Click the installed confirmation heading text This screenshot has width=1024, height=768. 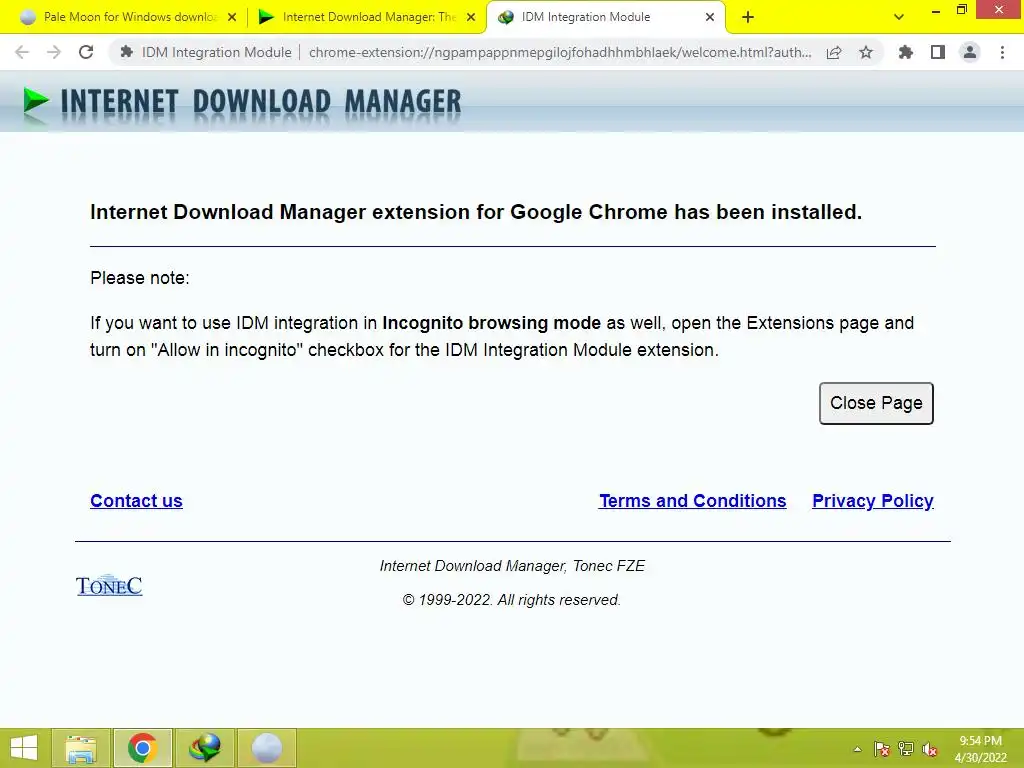click(x=476, y=212)
